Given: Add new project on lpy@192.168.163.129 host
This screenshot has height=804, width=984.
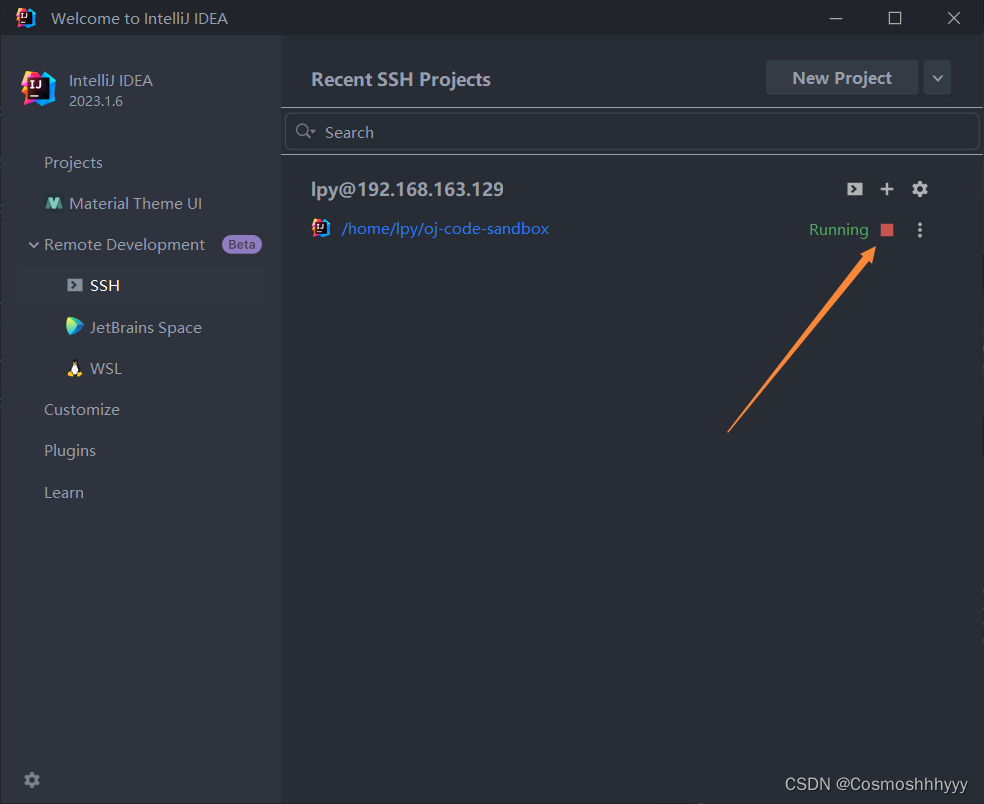Looking at the screenshot, I should point(887,189).
